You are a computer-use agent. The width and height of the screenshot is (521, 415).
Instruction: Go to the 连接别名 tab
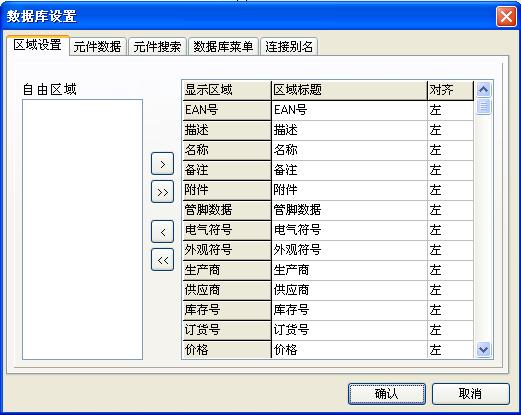point(289,46)
